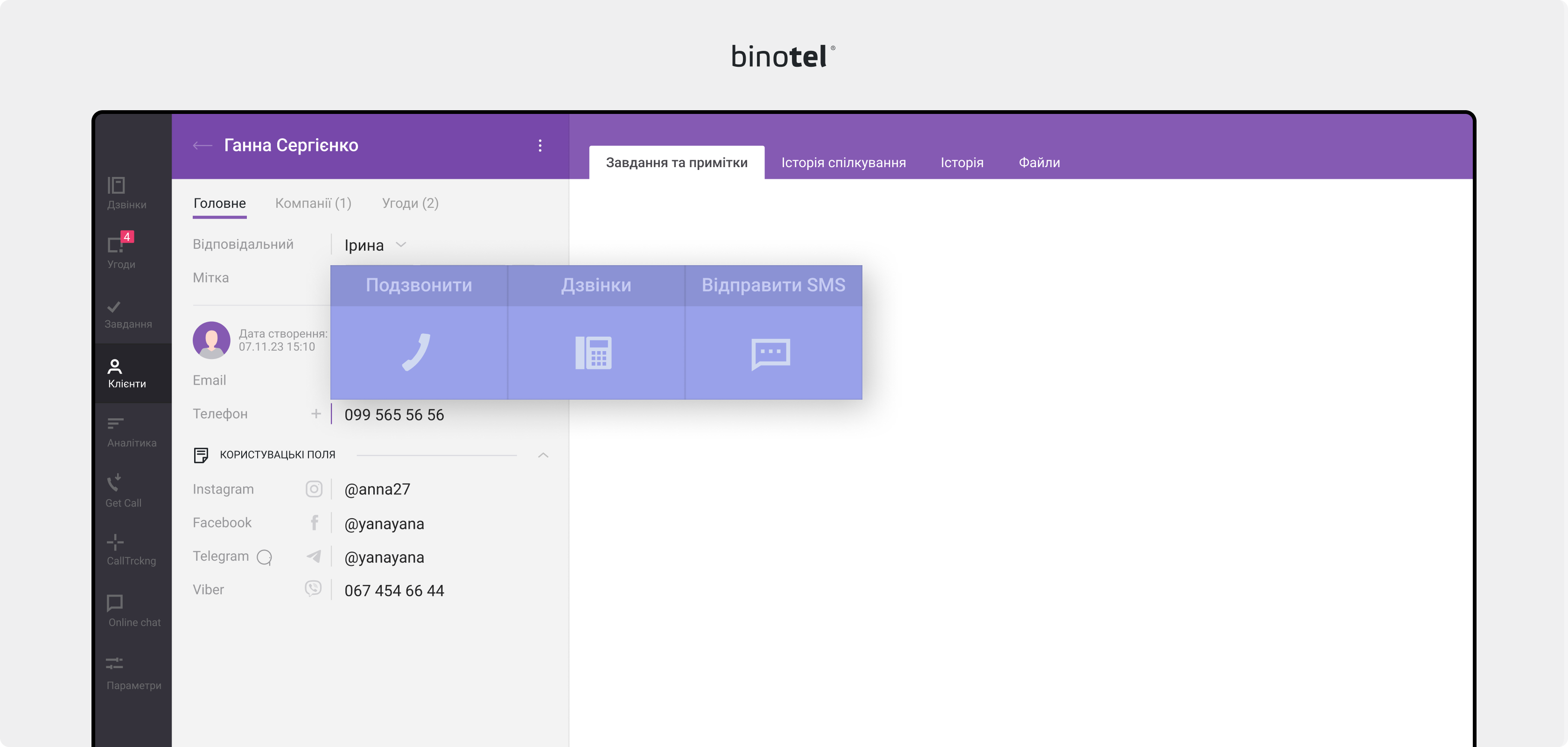Go to Завдання in the sidebar
This screenshot has height=747, width=1568.
click(x=128, y=314)
